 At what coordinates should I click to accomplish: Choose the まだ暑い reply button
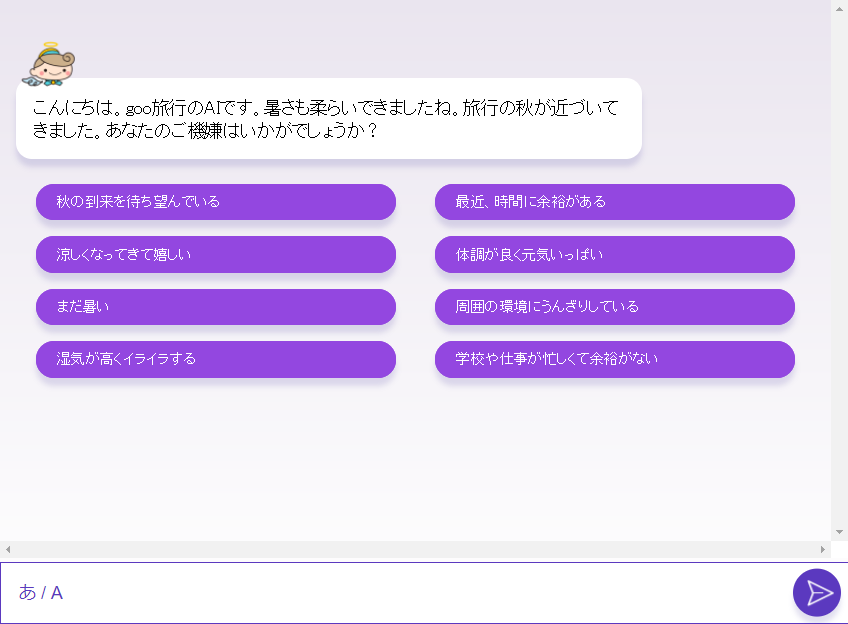[x=215, y=307]
